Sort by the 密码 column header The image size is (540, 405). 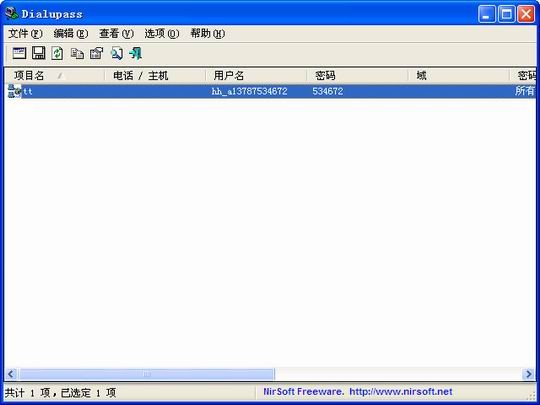tap(357, 75)
